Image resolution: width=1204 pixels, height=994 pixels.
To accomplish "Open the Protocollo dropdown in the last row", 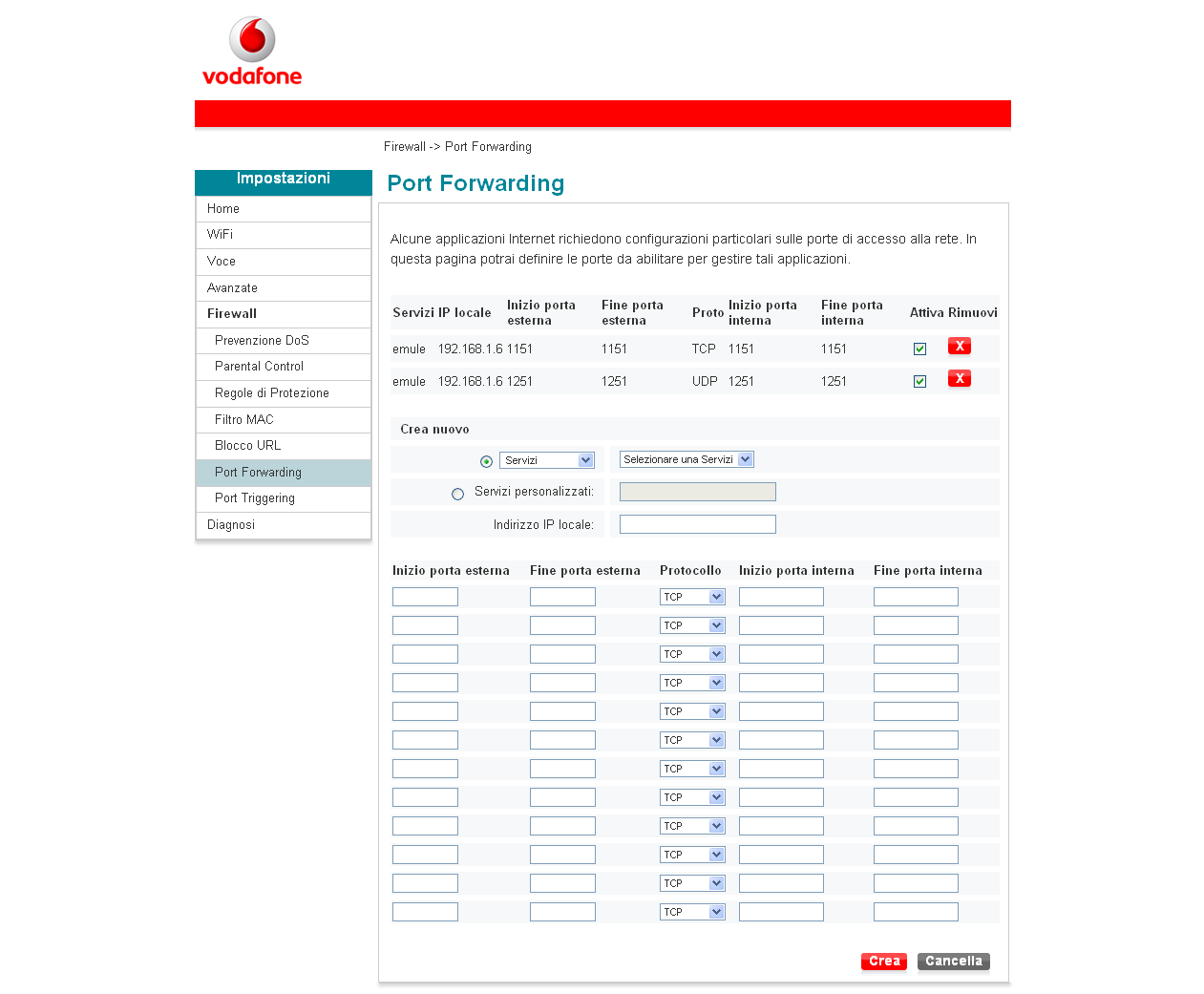I will pos(692,912).
